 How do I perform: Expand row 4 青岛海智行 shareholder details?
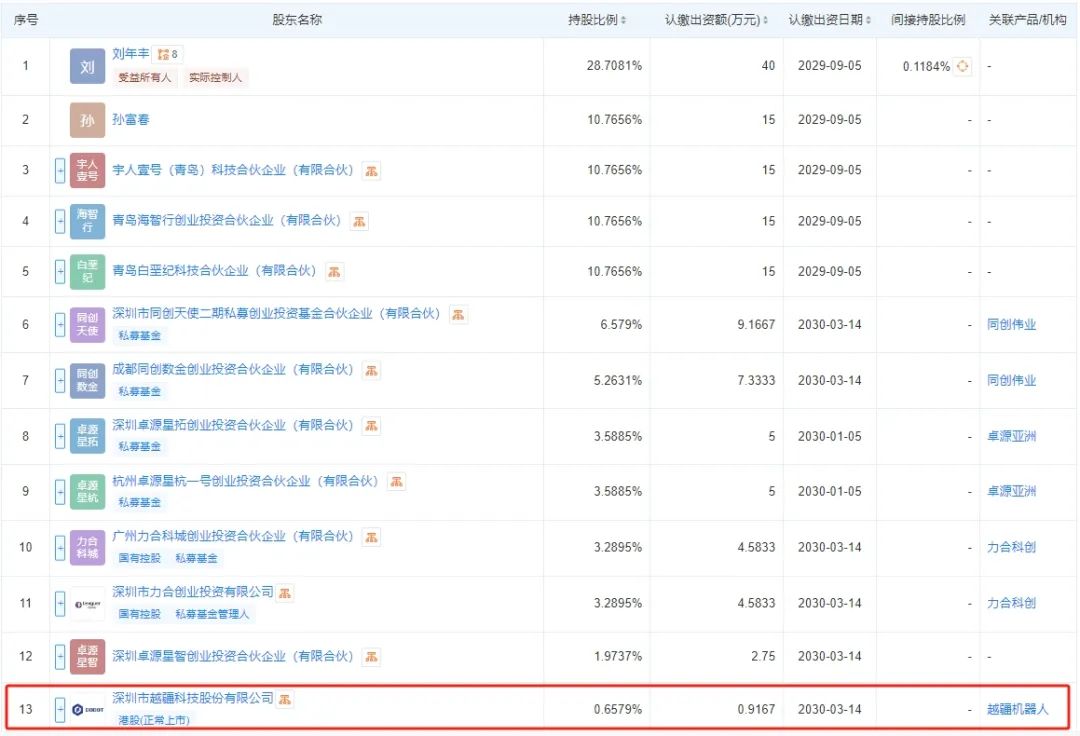click(60, 221)
